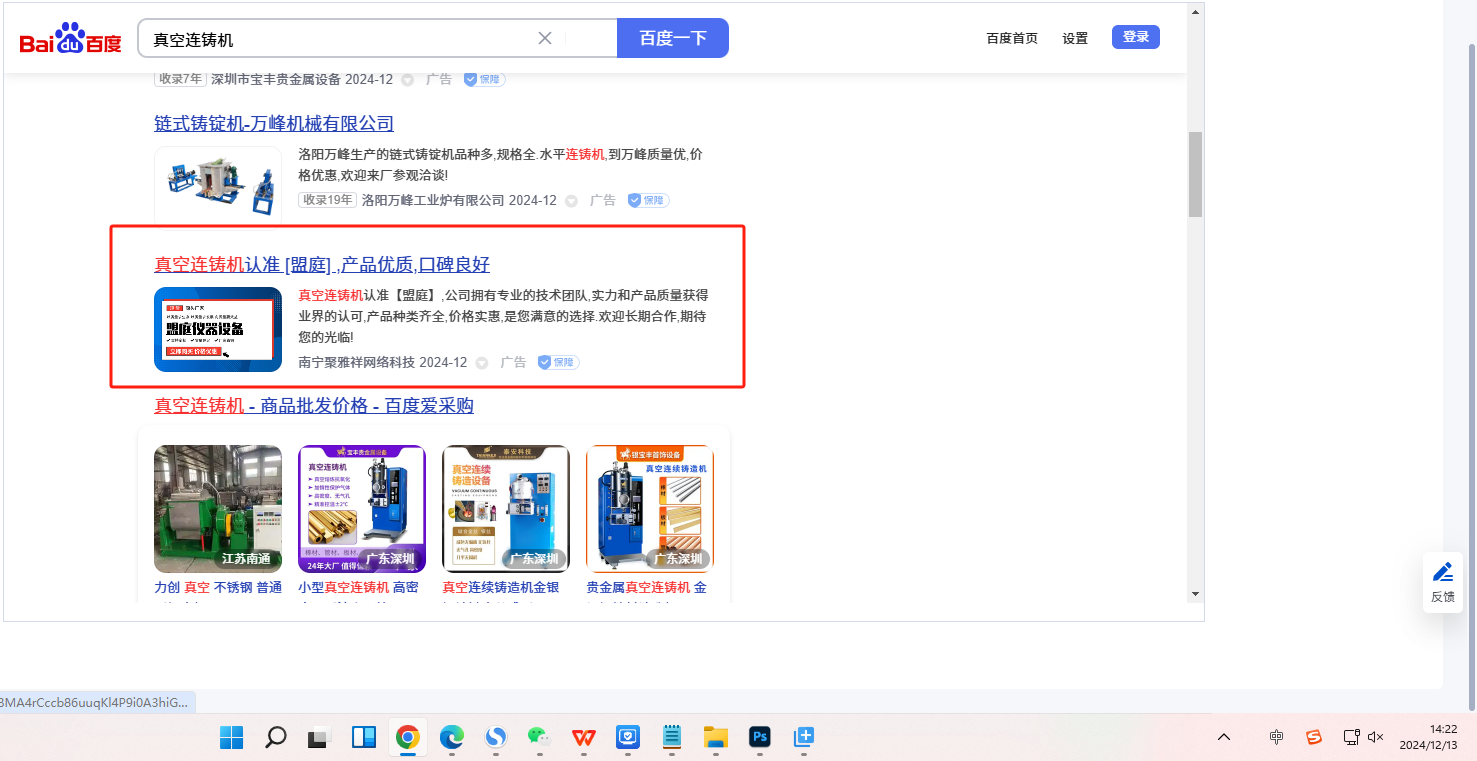Open the 盟庭仪器设备 ad thumbnail
Image resolution: width=1477 pixels, height=761 pixels.
pyautogui.click(x=218, y=329)
